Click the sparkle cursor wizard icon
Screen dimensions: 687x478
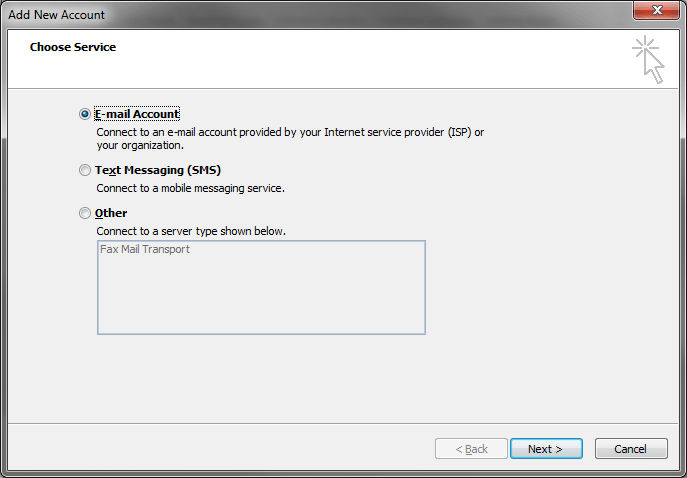648,59
